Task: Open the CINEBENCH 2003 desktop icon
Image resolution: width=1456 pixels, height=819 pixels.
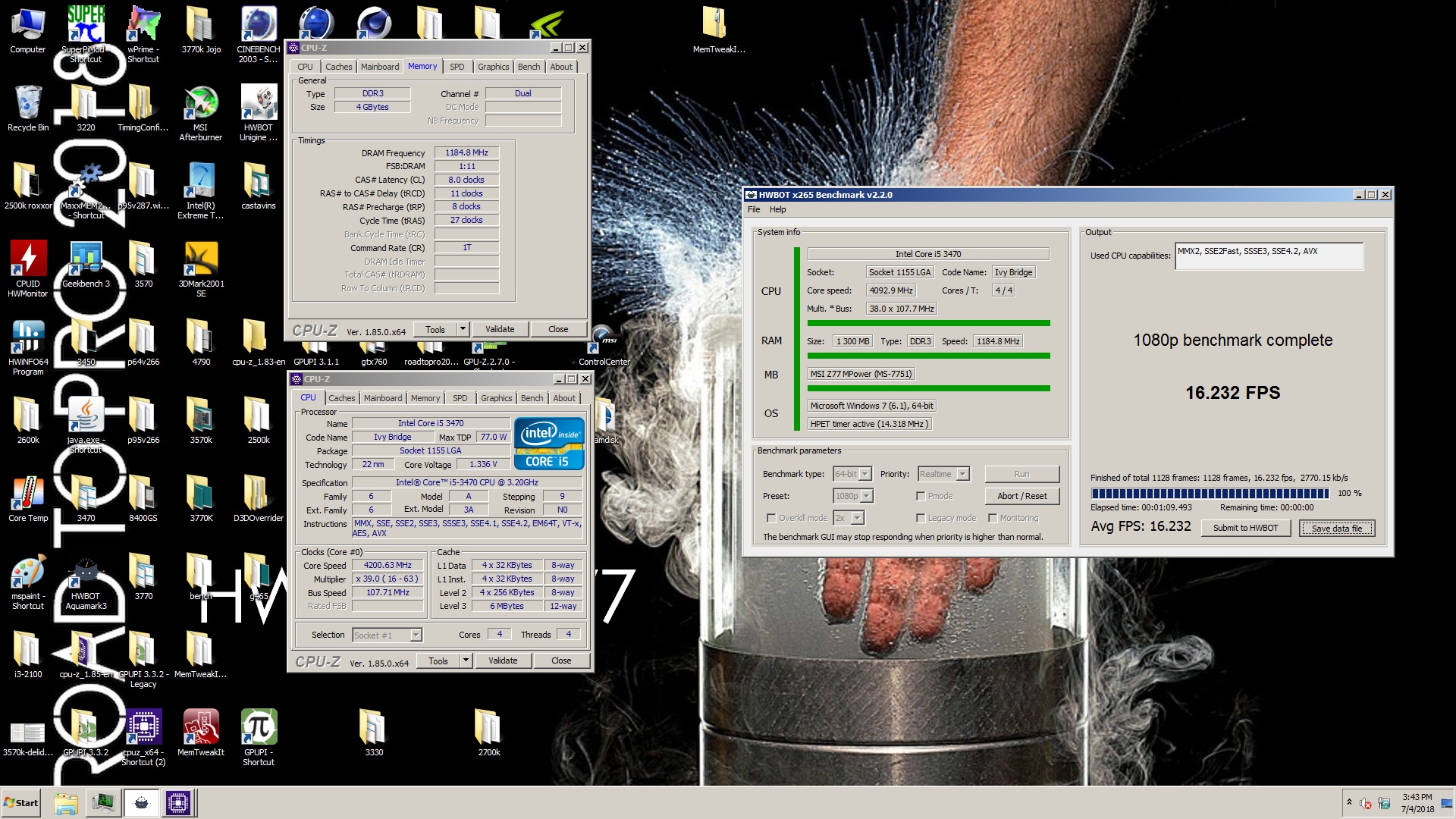Action: [x=259, y=34]
